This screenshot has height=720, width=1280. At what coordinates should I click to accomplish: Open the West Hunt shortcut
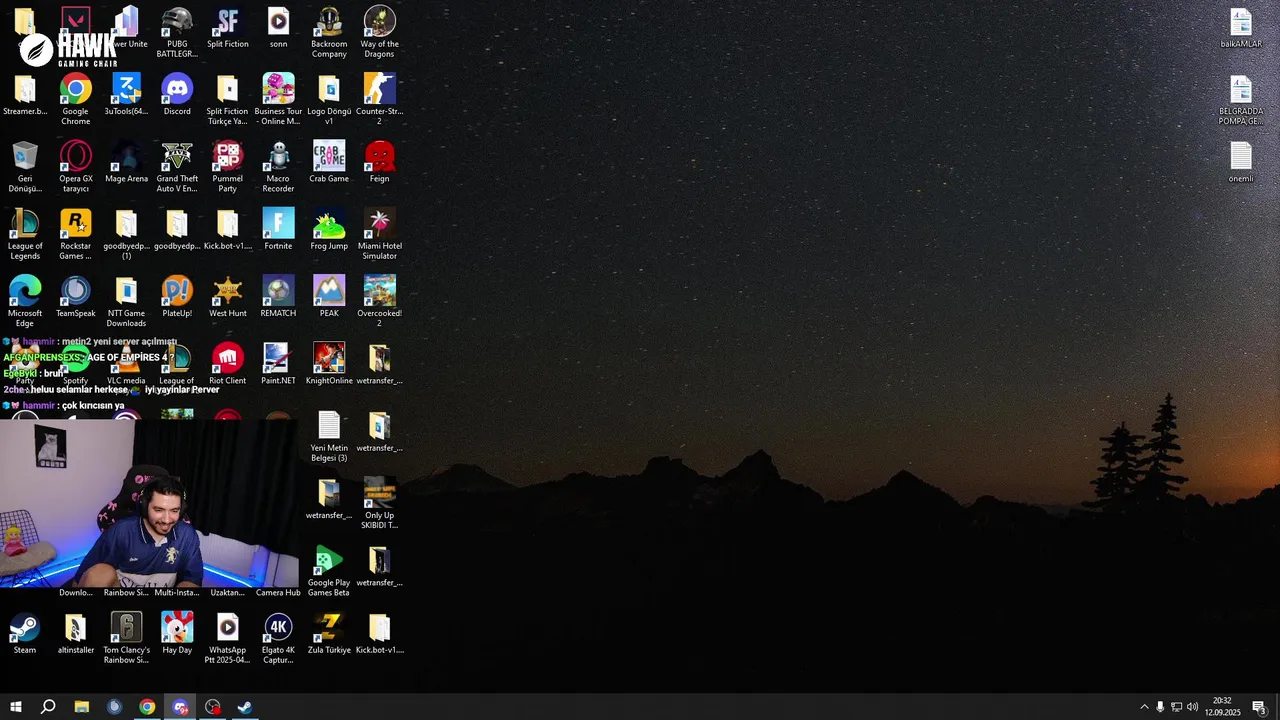[x=228, y=297]
